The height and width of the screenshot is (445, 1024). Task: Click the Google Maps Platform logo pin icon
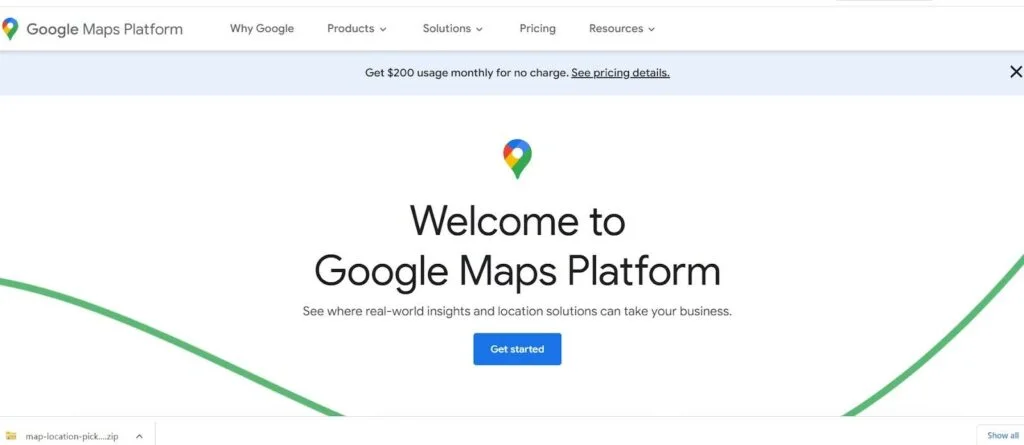coord(10,29)
